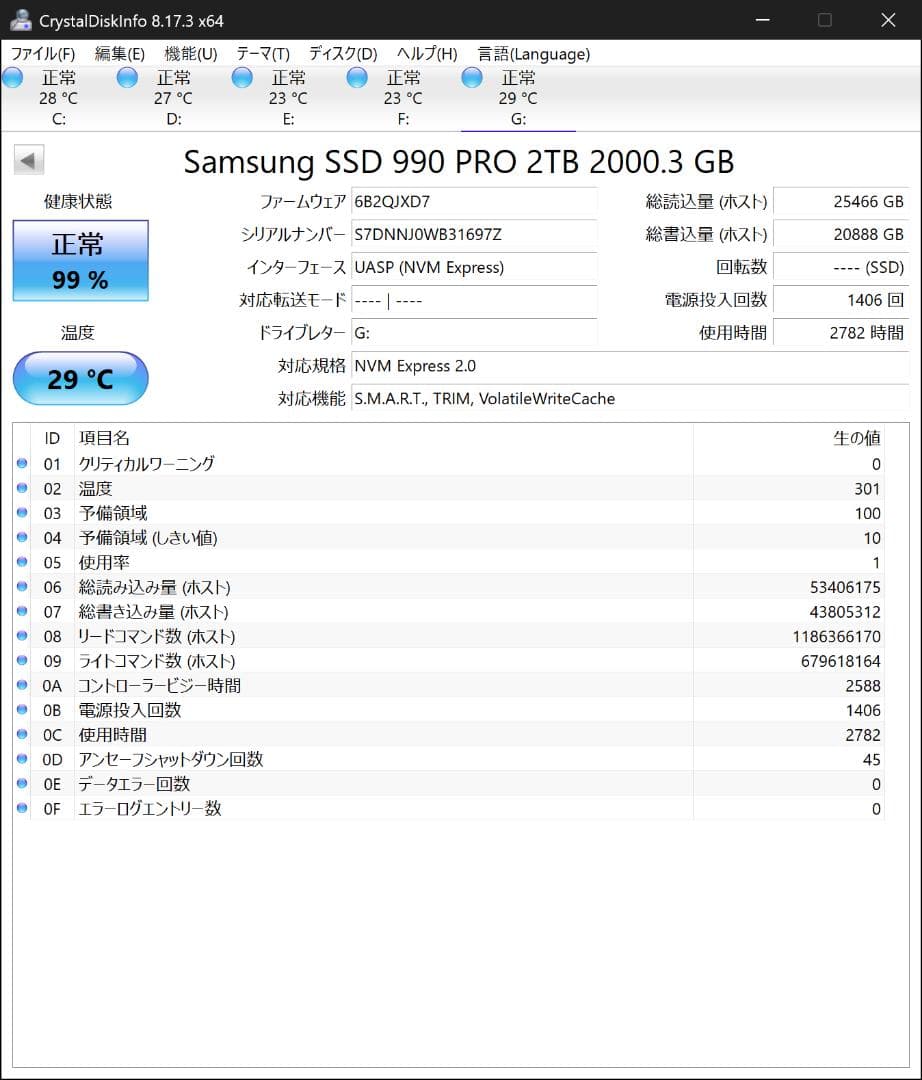Click the blue dot next to 温度 attribute
The image size is (922, 1080).
(22, 488)
